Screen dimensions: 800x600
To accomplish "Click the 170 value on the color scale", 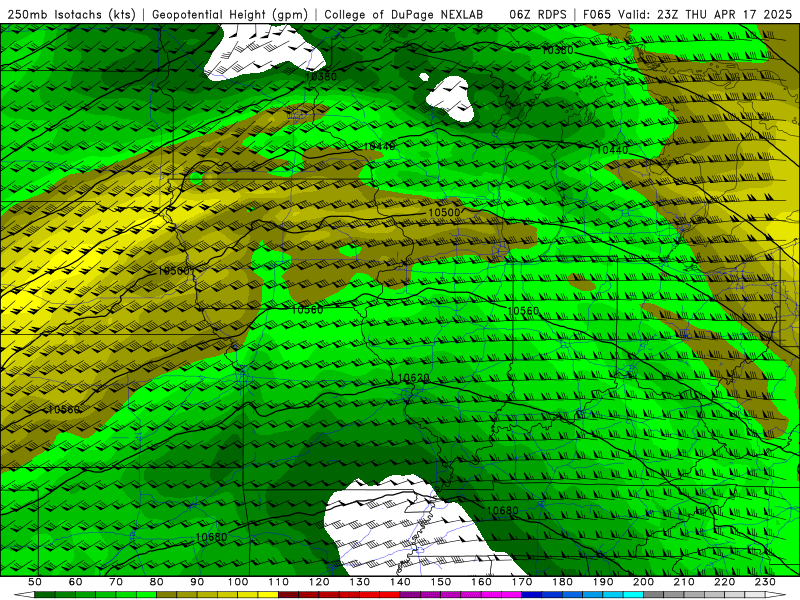I will (x=522, y=582).
